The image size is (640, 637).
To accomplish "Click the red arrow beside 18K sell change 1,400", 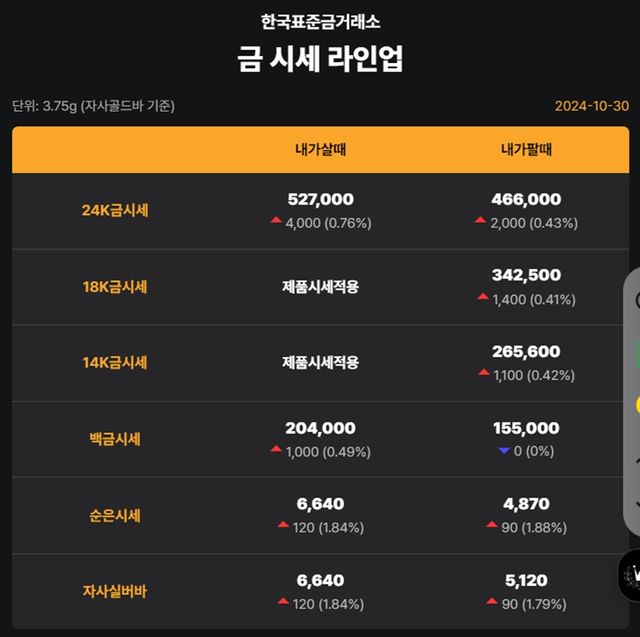I will (483, 298).
